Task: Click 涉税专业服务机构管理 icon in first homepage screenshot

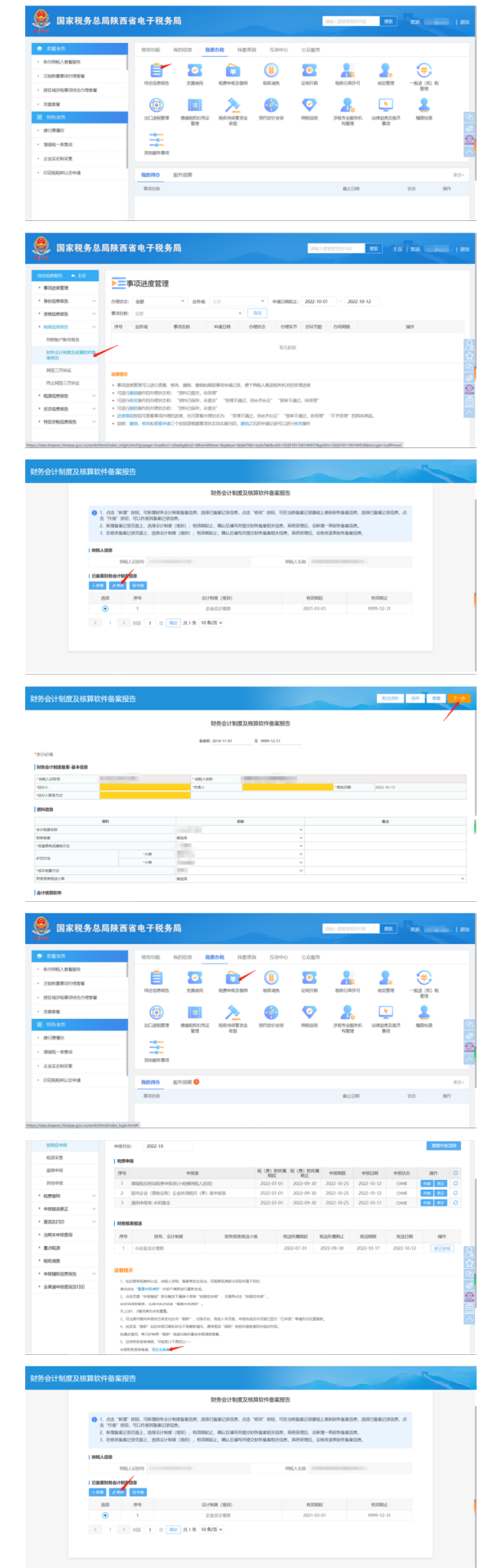Action: (348, 105)
